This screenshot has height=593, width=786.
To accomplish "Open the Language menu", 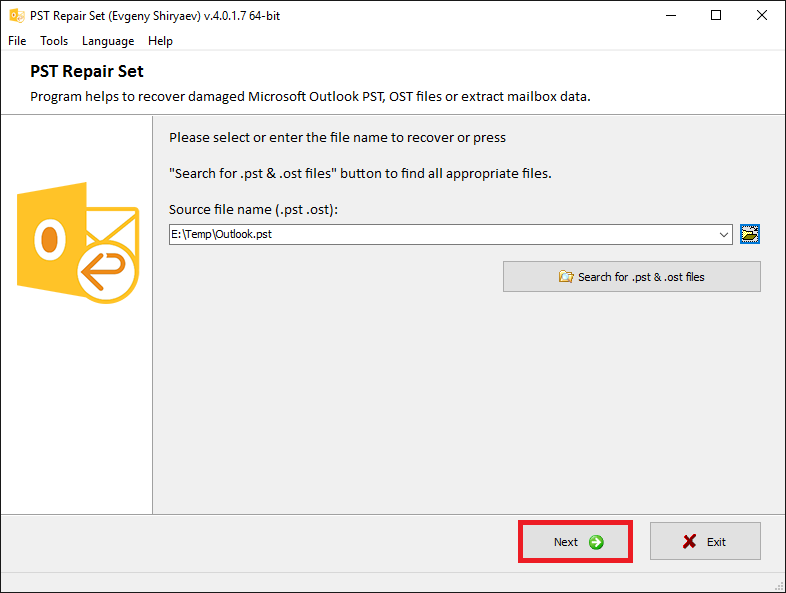I will tap(108, 41).
